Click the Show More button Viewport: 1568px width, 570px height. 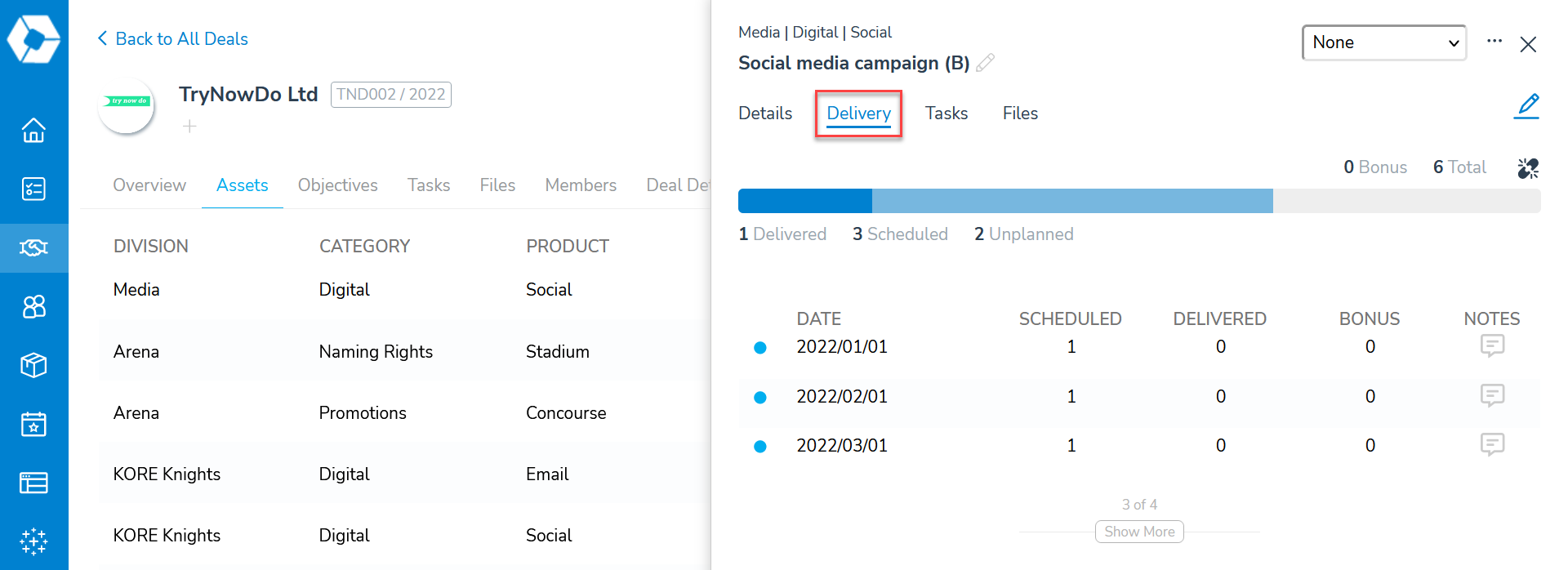[x=1138, y=532]
